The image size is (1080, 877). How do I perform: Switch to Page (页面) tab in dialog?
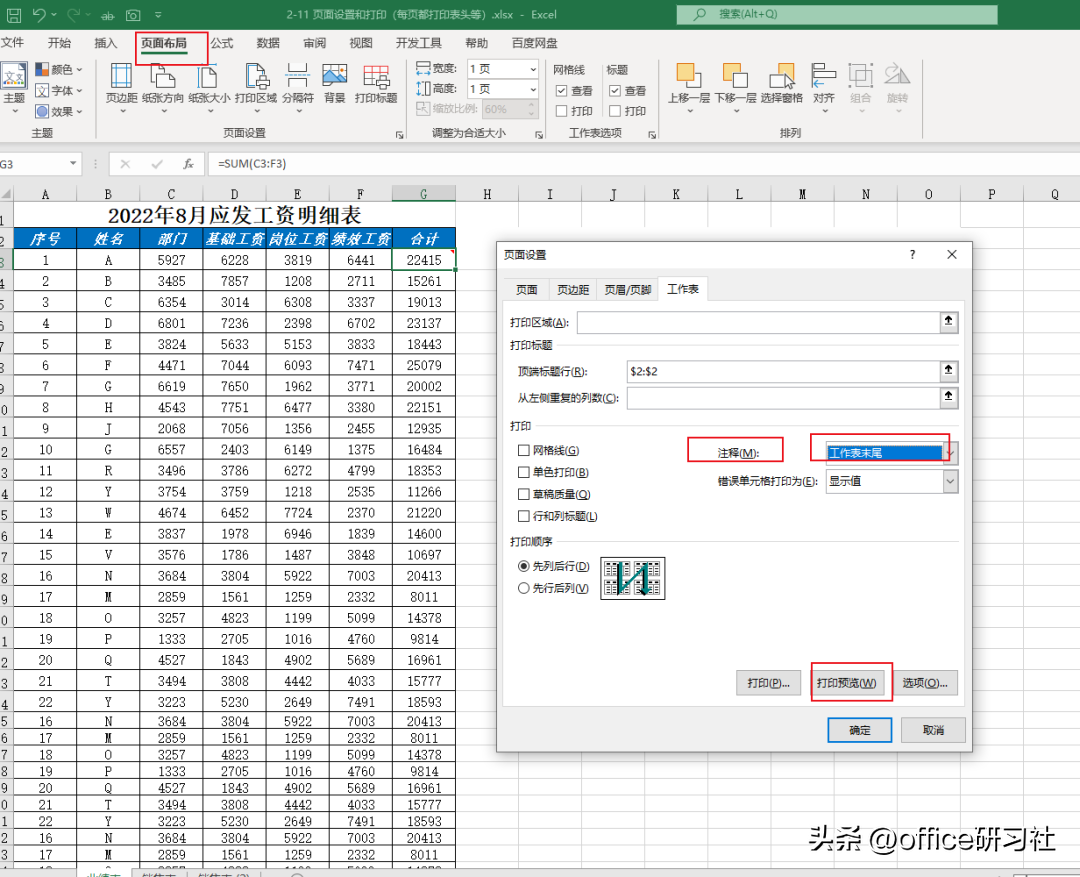tap(527, 289)
